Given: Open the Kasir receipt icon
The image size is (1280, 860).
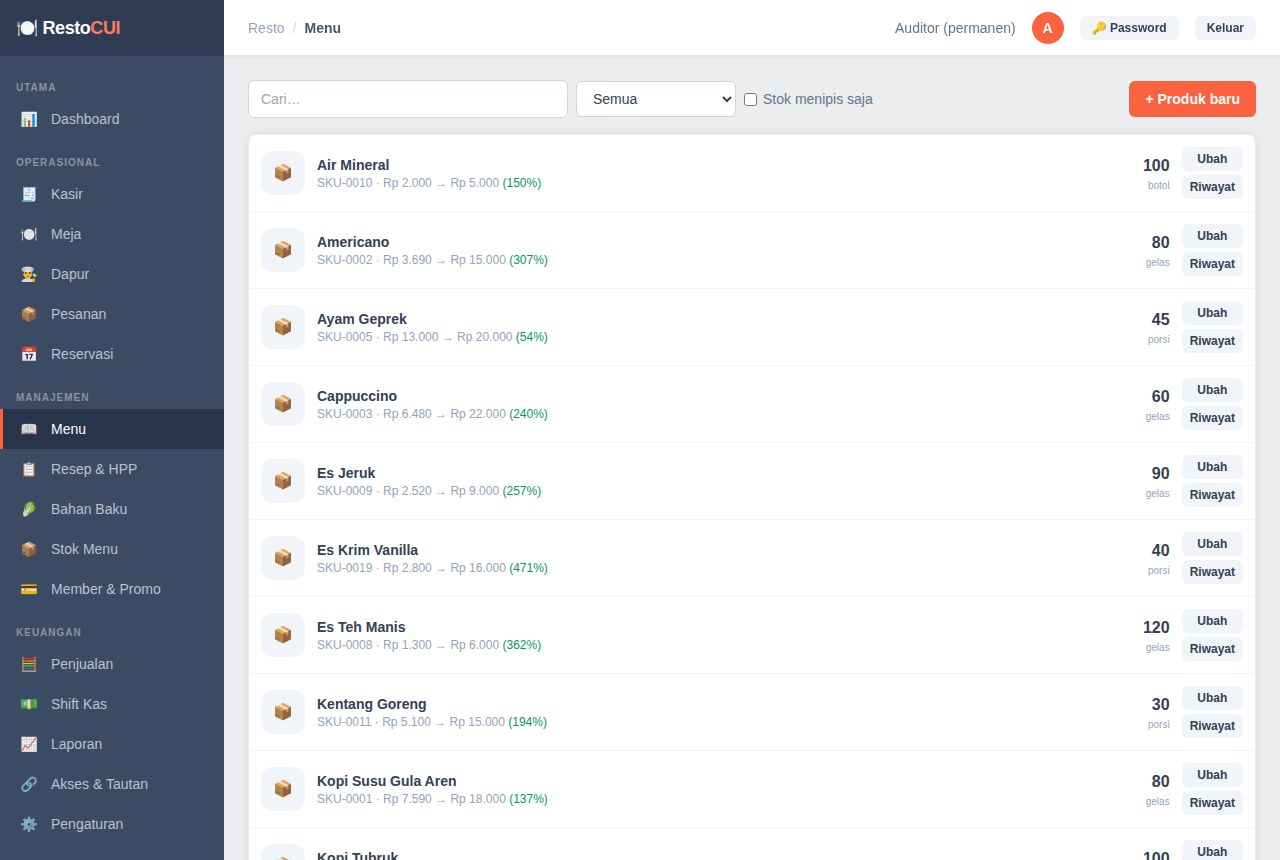Looking at the screenshot, I should click(x=29, y=194).
